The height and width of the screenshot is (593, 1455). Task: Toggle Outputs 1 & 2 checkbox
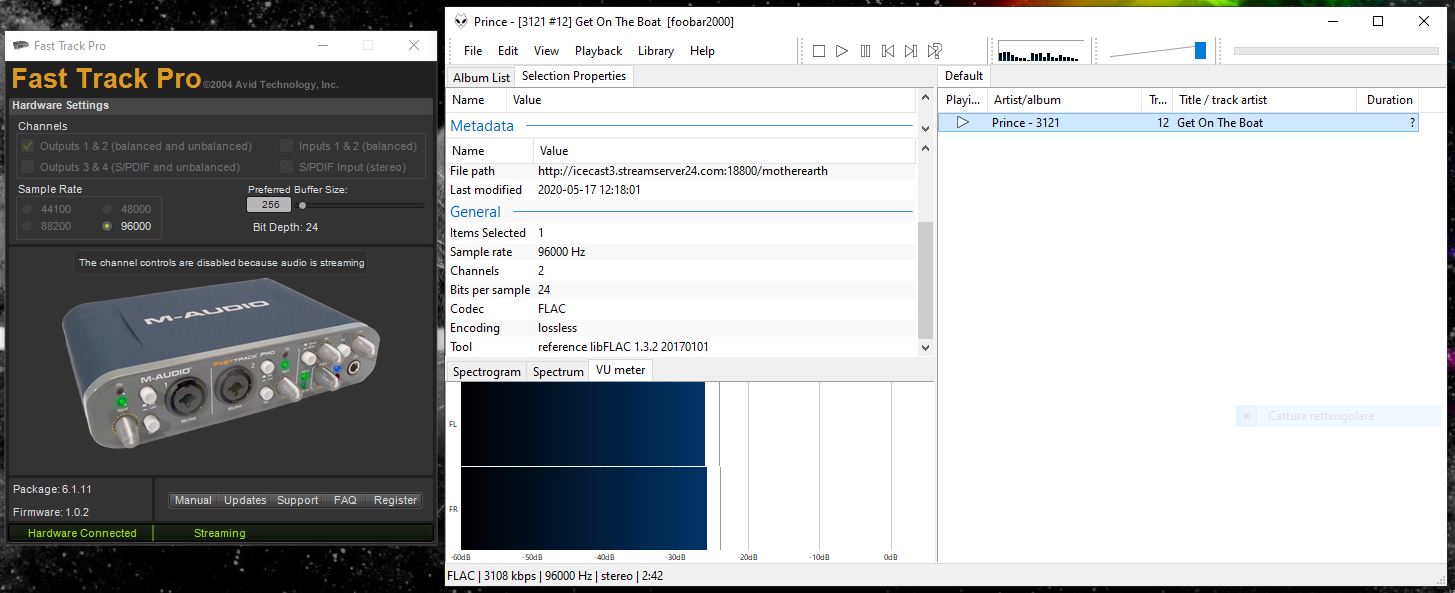[x=28, y=146]
